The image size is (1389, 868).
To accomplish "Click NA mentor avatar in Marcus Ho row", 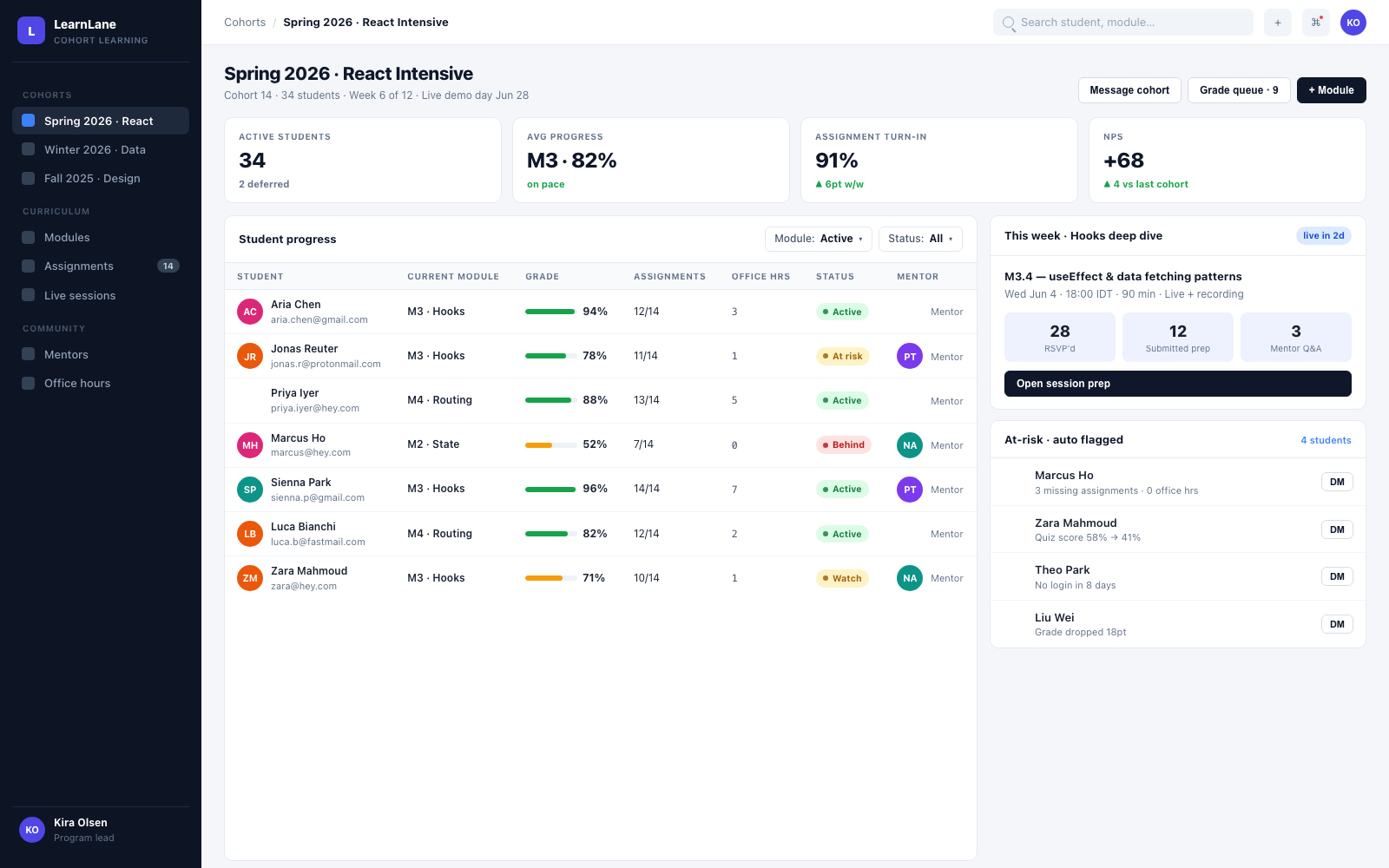I will [910, 445].
